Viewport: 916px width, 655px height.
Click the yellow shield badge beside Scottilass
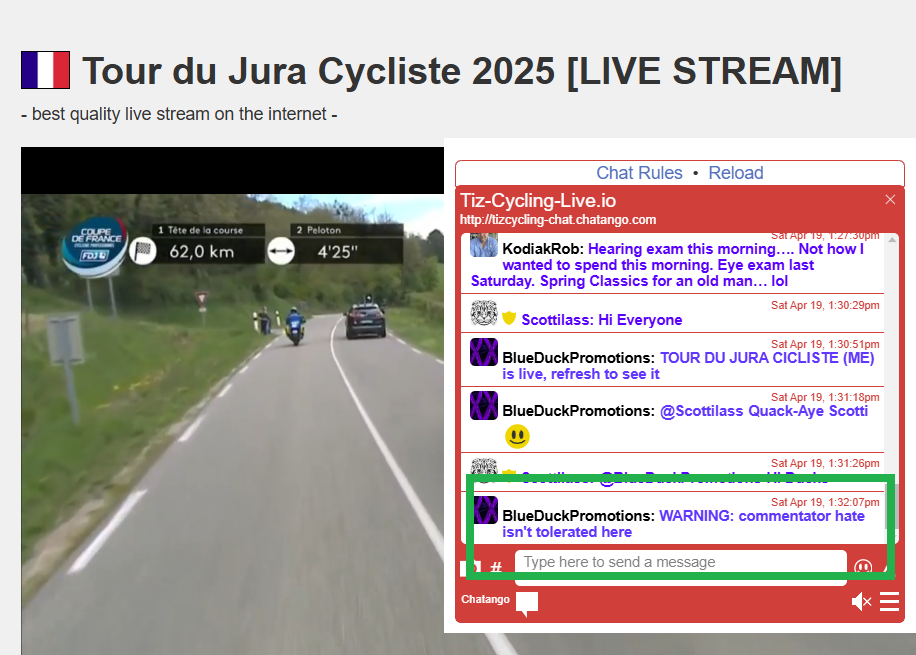(509, 318)
